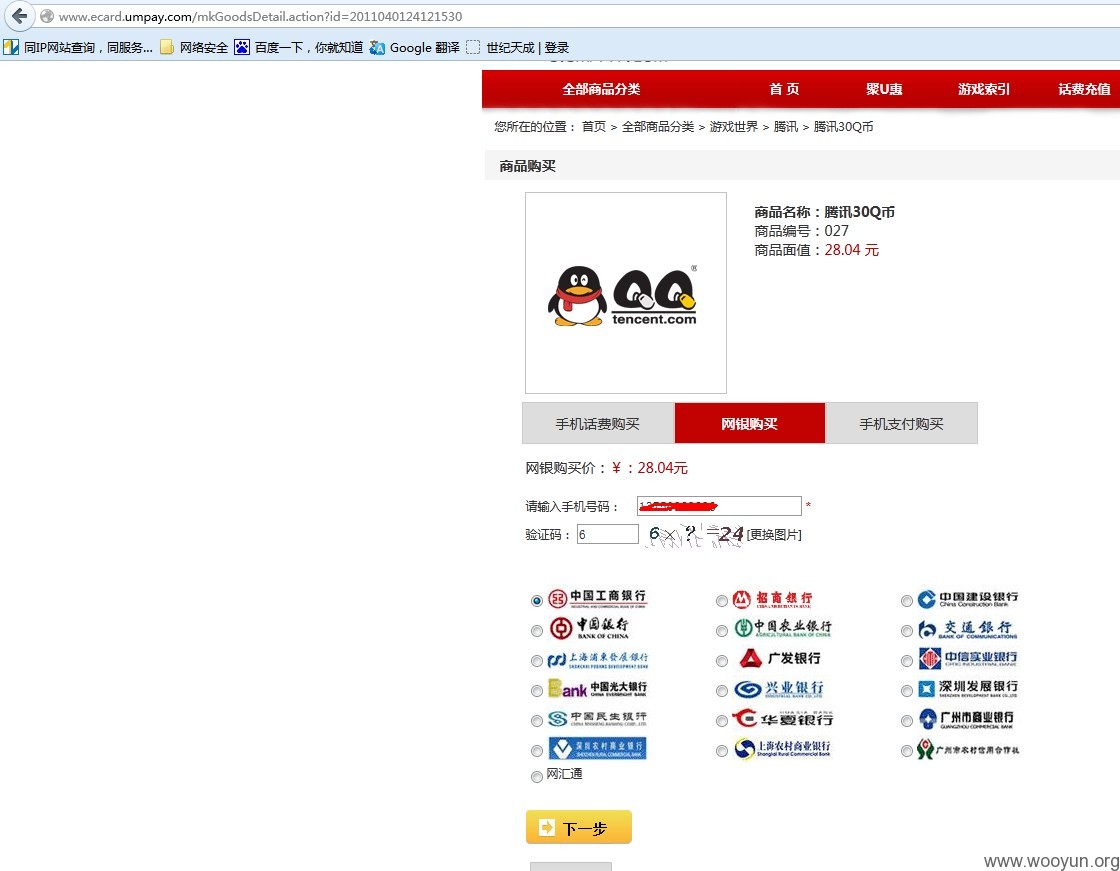Screen dimensions: 1120x871
Task: Open the 世纪天成 登录 bookmark
Action: click(518, 47)
